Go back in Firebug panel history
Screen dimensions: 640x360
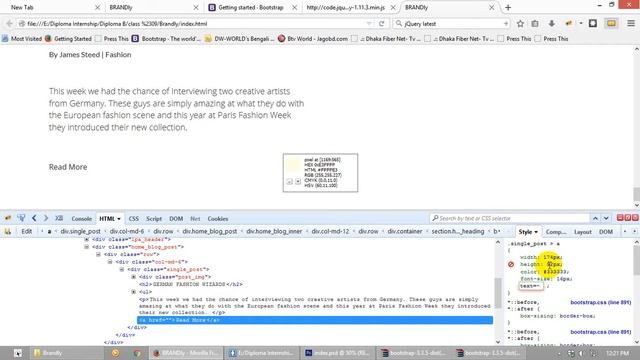[34, 218]
